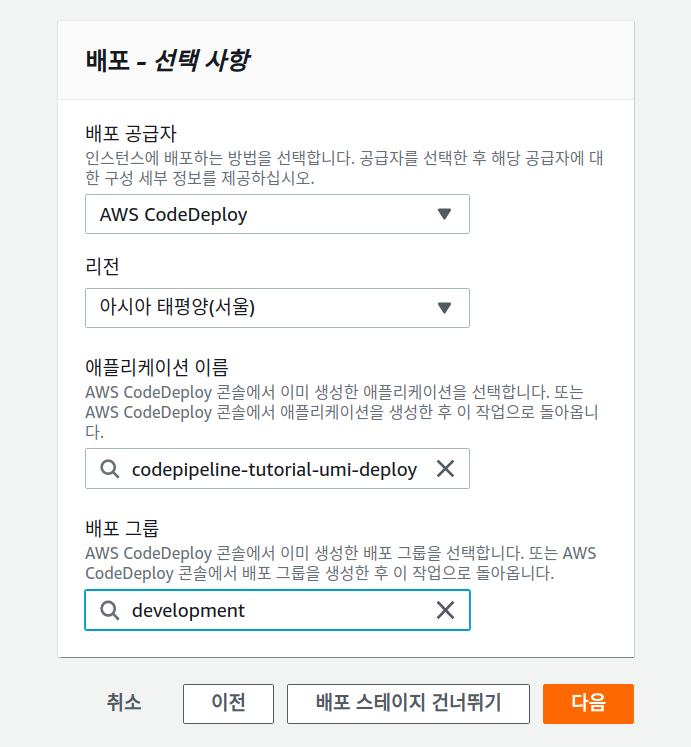Focus the 배포 그룹 input field

point(277,610)
